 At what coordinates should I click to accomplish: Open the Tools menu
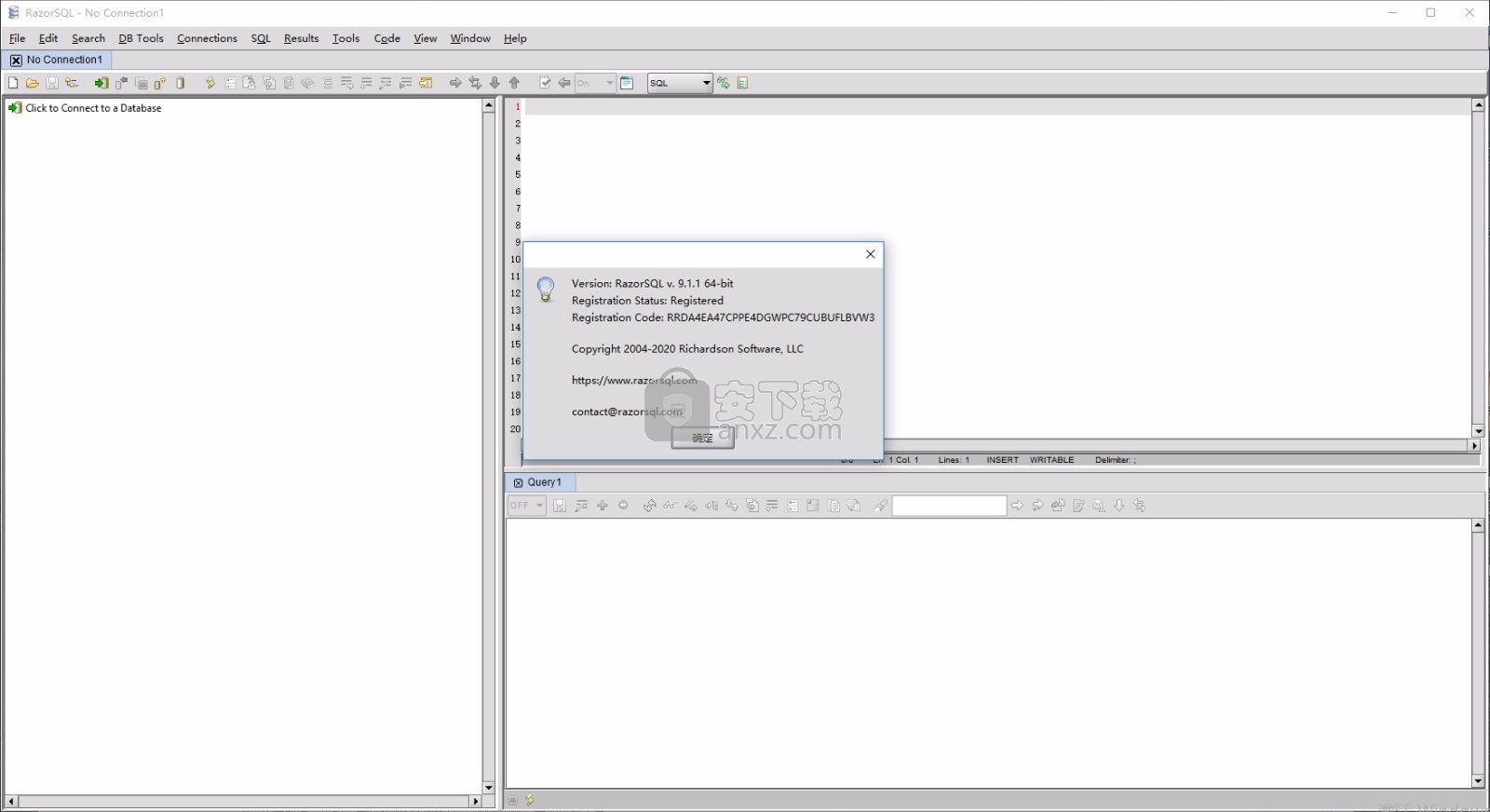click(345, 38)
